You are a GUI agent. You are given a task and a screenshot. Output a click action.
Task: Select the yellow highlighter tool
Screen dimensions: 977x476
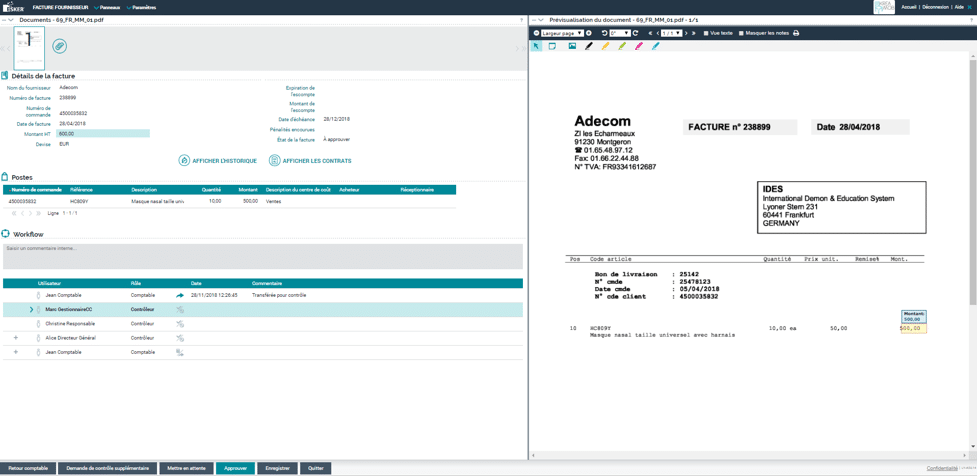(x=605, y=46)
